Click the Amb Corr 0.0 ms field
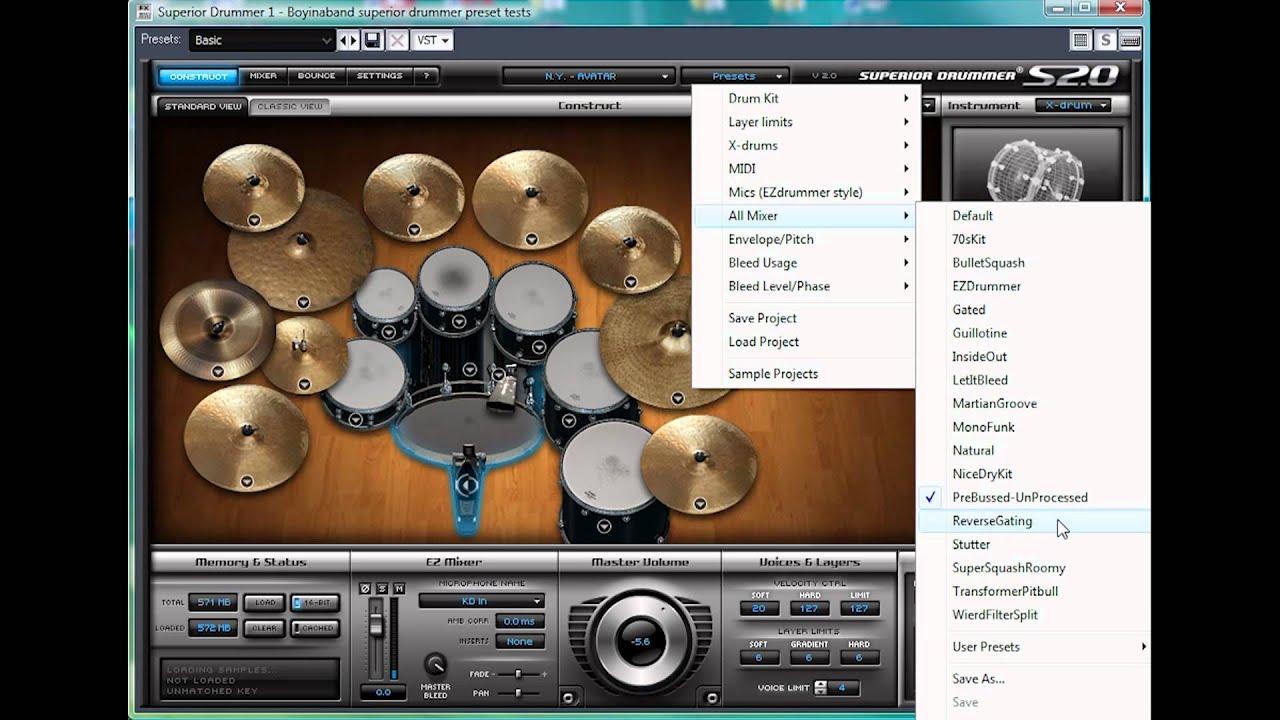 click(520, 621)
